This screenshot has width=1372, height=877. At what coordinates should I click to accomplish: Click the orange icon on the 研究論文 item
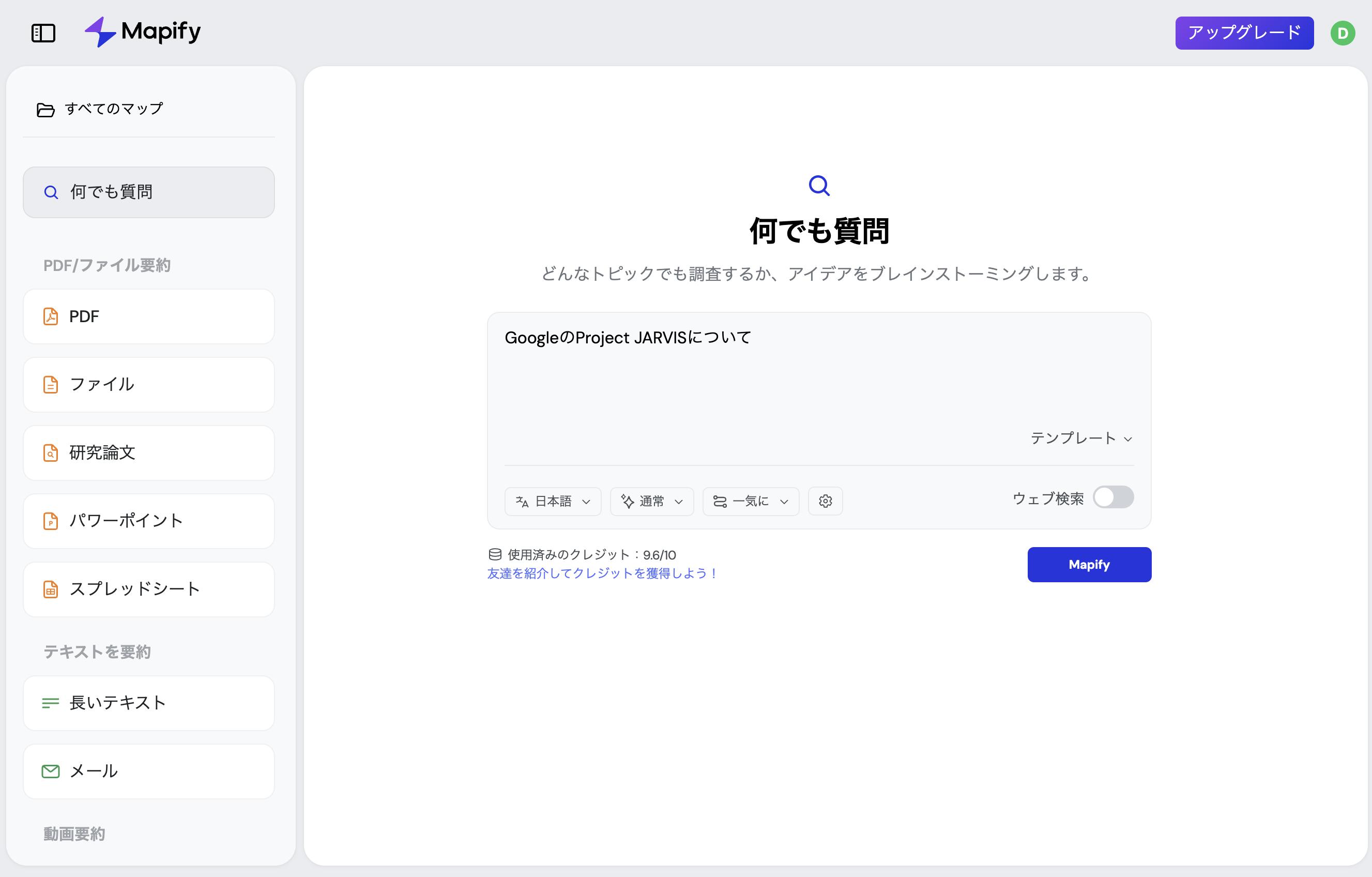[x=51, y=453]
